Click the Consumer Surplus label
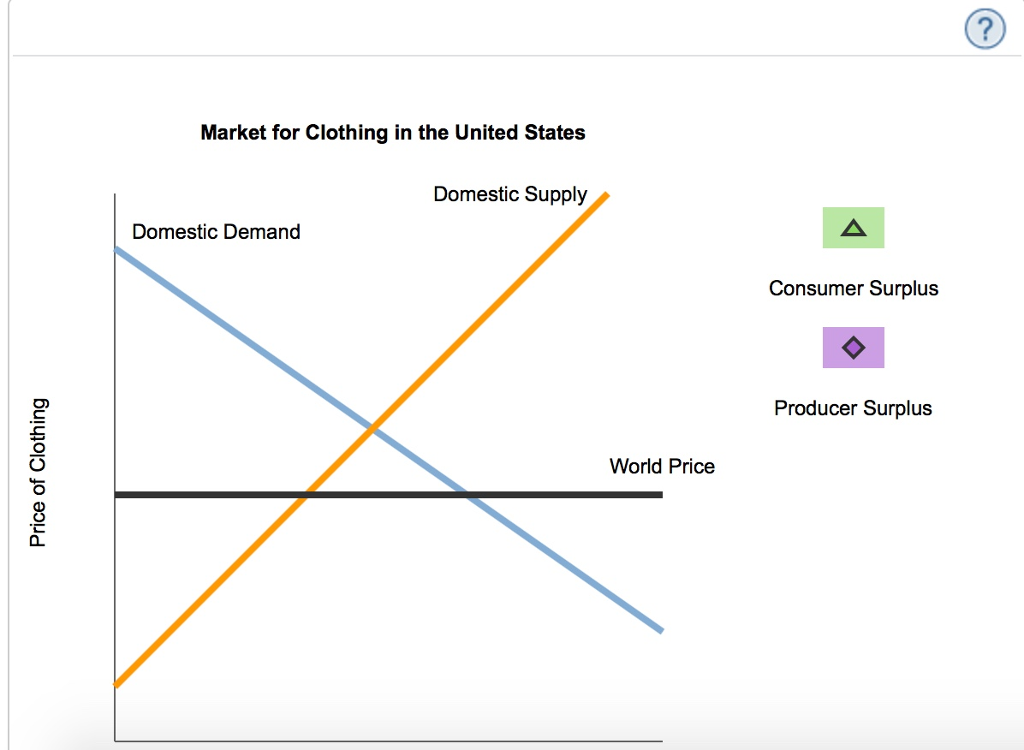This screenshot has height=750, width=1024. pyautogui.click(x=853, y=288)
